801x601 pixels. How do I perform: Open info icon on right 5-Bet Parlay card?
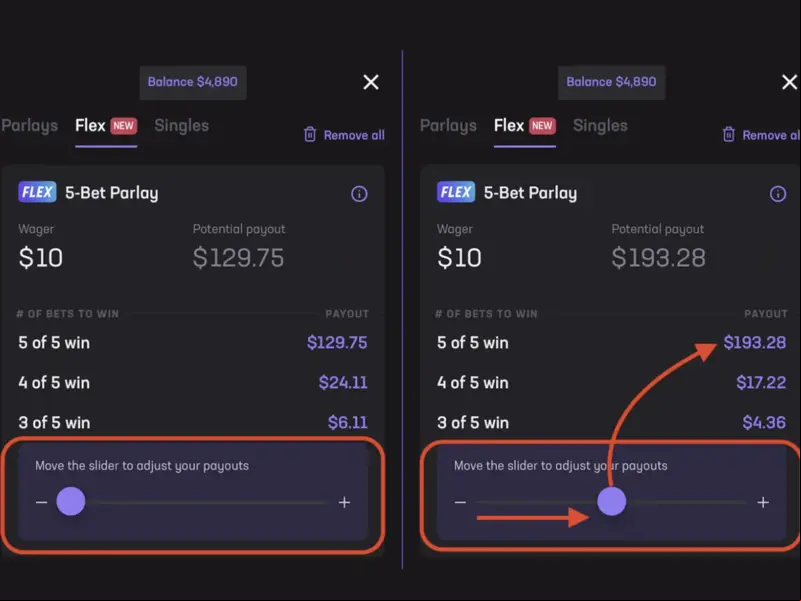tap(778, 194)
